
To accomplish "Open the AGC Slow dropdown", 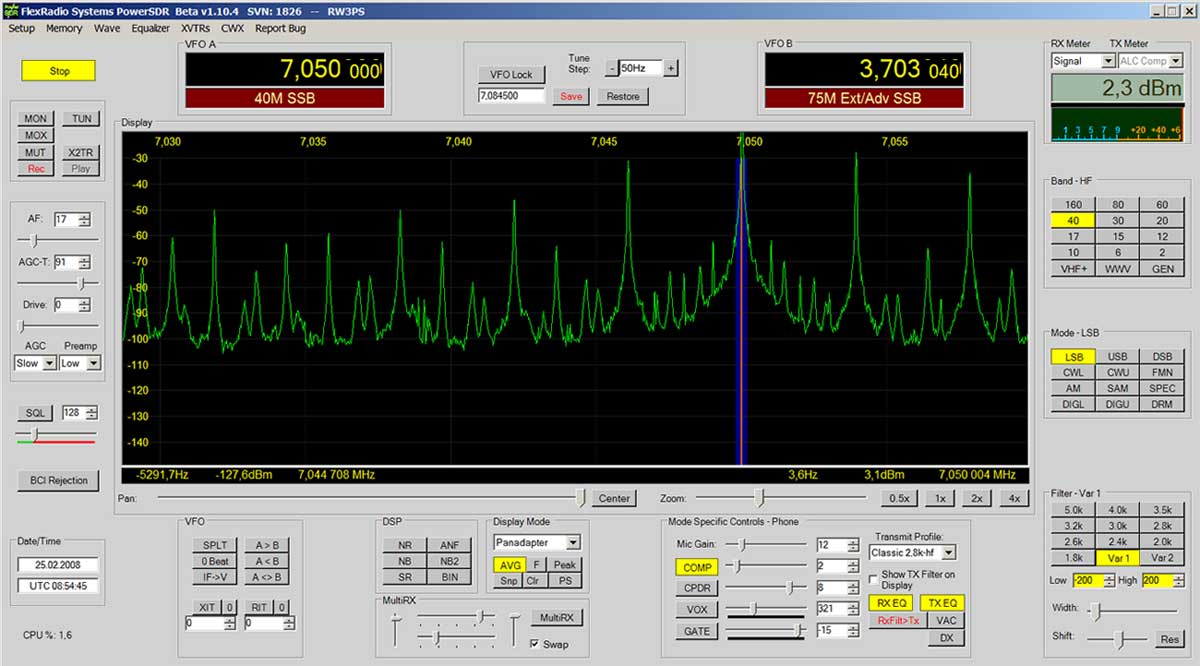I will (49, 363).
